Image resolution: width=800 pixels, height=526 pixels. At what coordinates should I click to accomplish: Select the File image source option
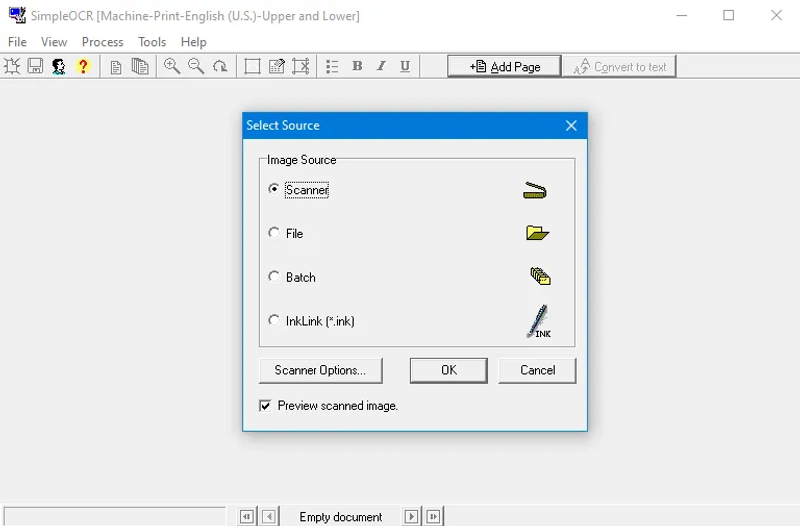point(274,233)
